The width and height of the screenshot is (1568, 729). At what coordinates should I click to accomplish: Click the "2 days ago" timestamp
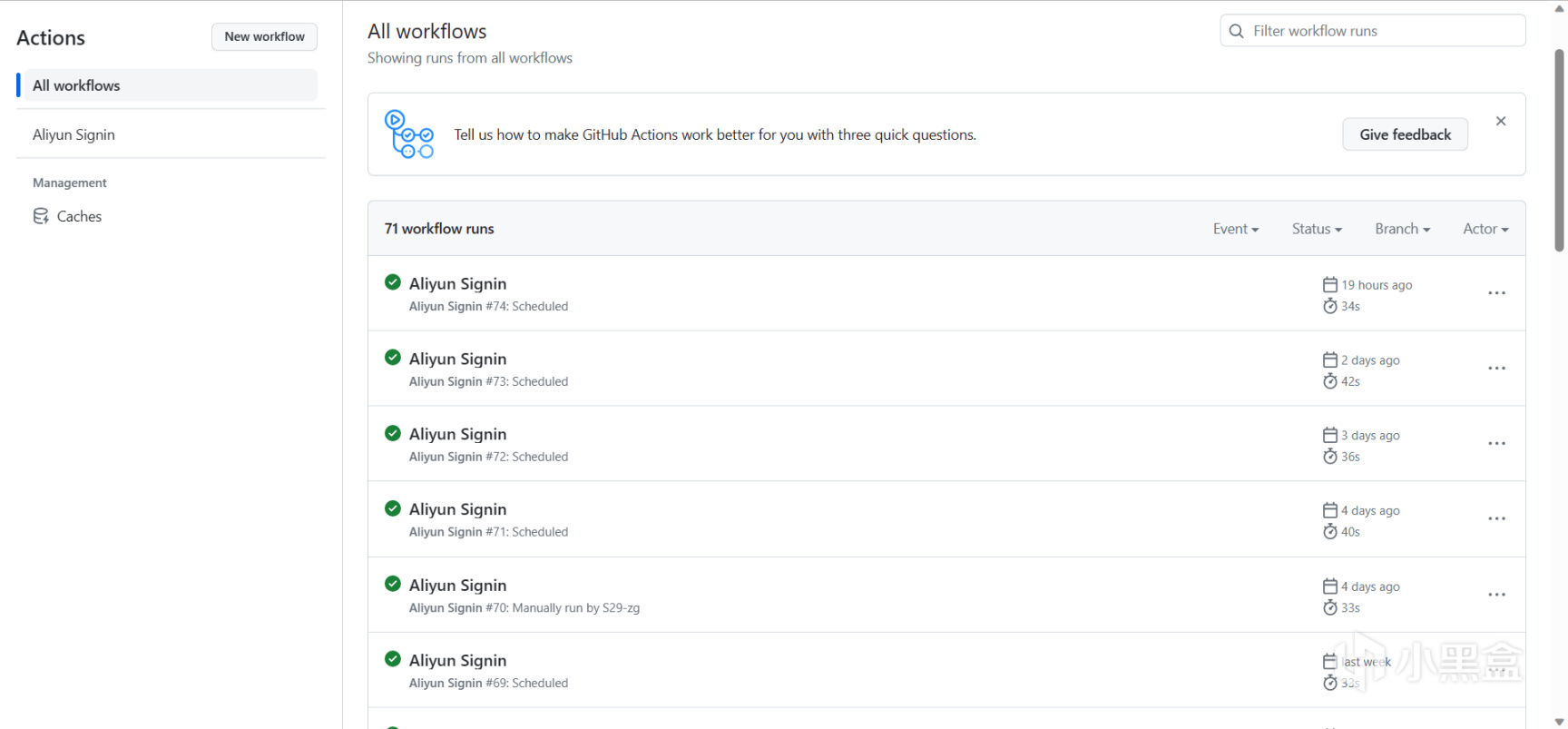[1371, 360]
